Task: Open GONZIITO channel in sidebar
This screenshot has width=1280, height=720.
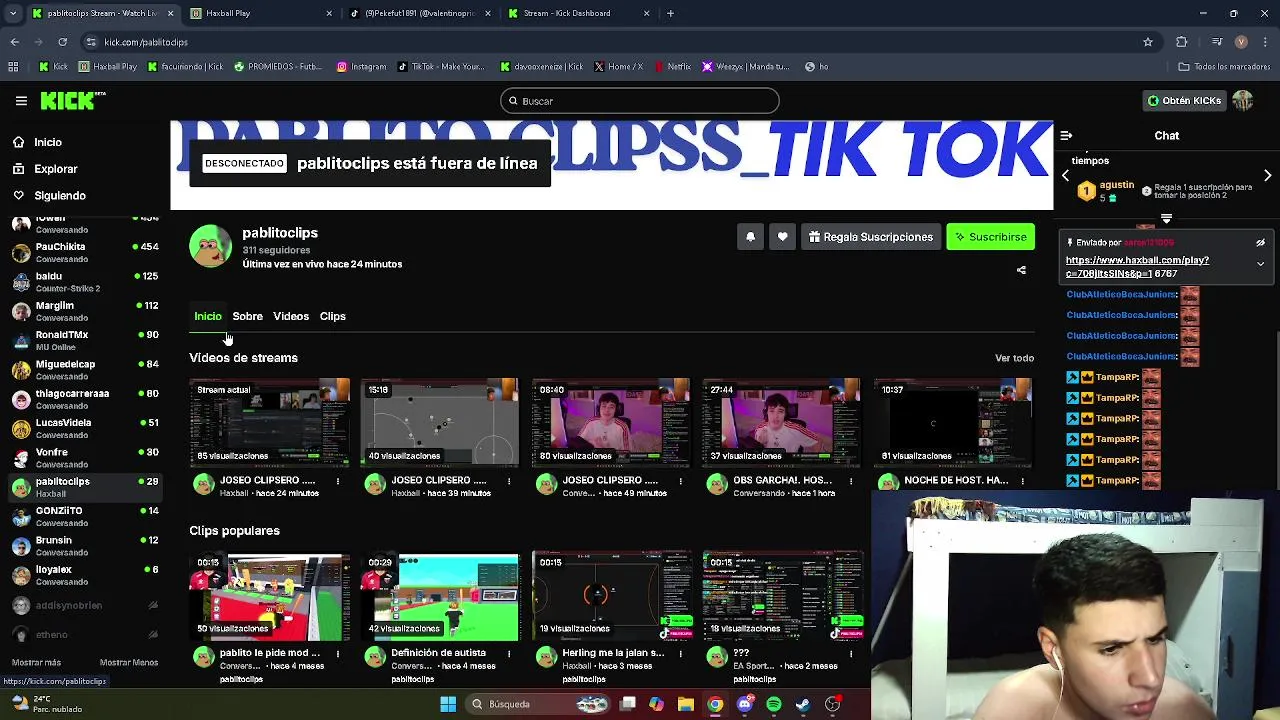Action: [x=85, y=516]
